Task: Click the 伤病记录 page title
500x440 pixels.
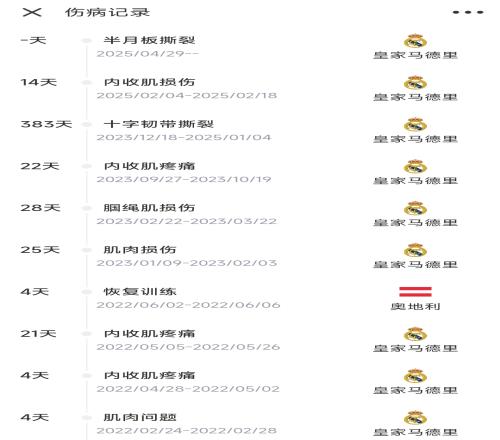Action: coord(107,12)
